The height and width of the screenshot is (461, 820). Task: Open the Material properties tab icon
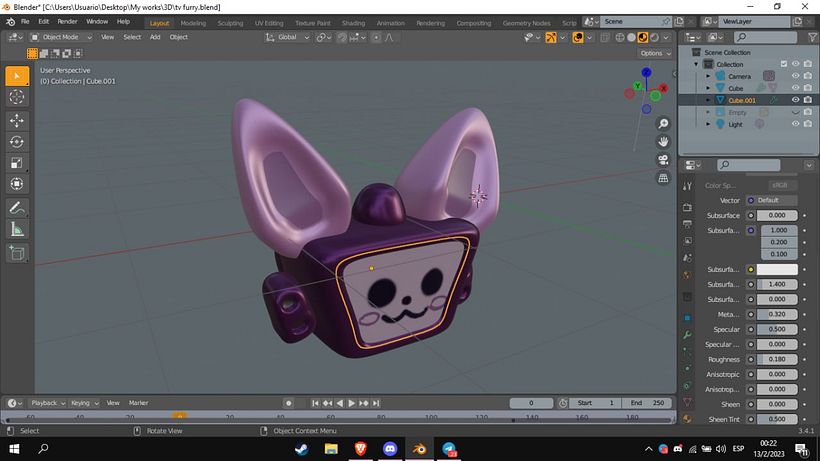688,419
